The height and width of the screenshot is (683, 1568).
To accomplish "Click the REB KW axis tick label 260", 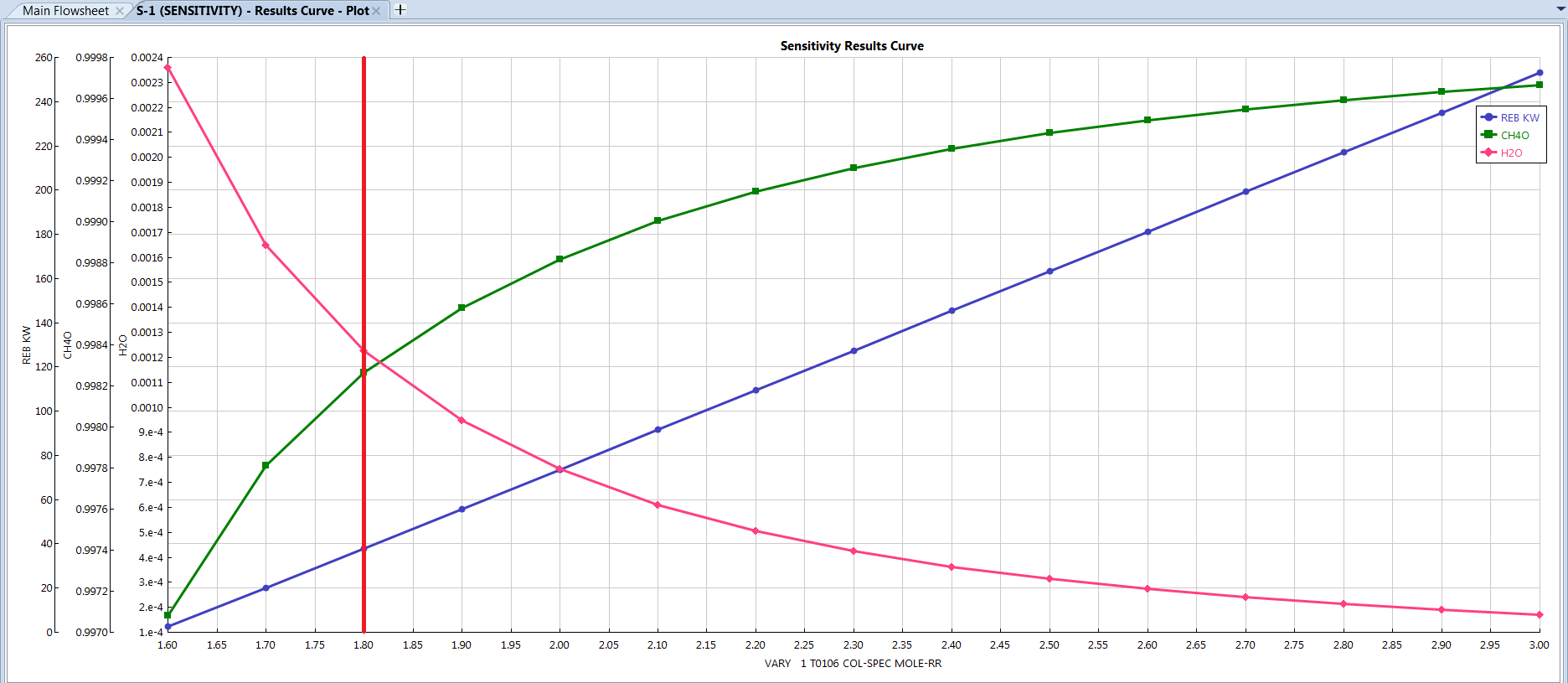I will click(x=44, y=58).
